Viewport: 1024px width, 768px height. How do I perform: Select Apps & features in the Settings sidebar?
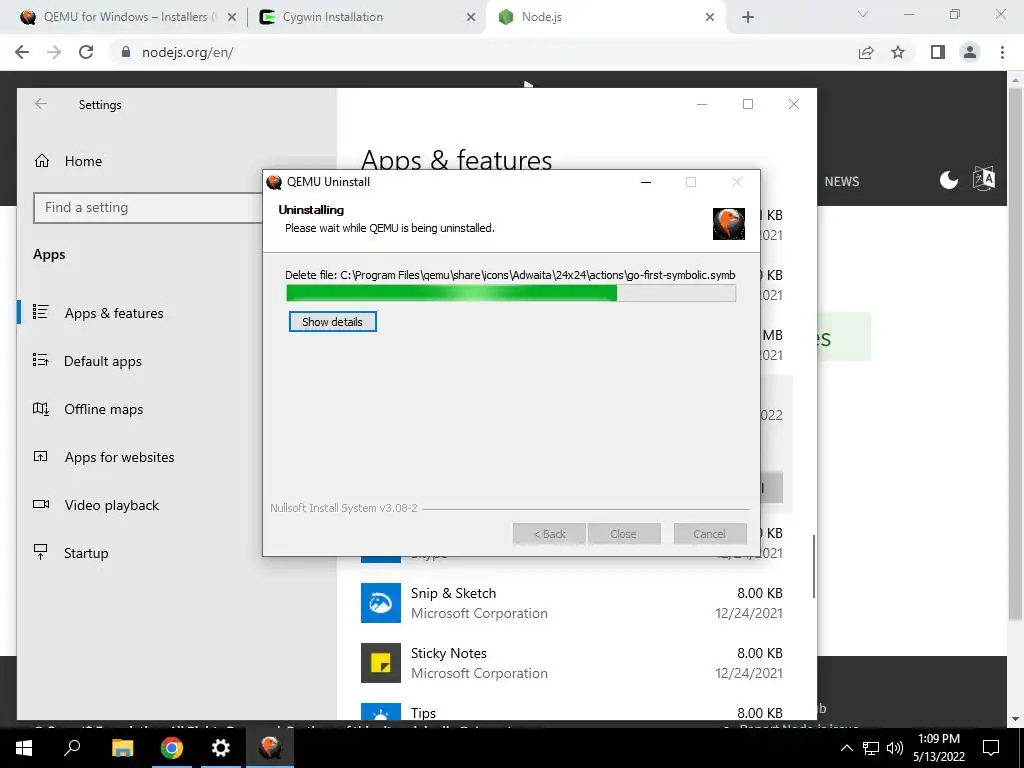point(114,313)
